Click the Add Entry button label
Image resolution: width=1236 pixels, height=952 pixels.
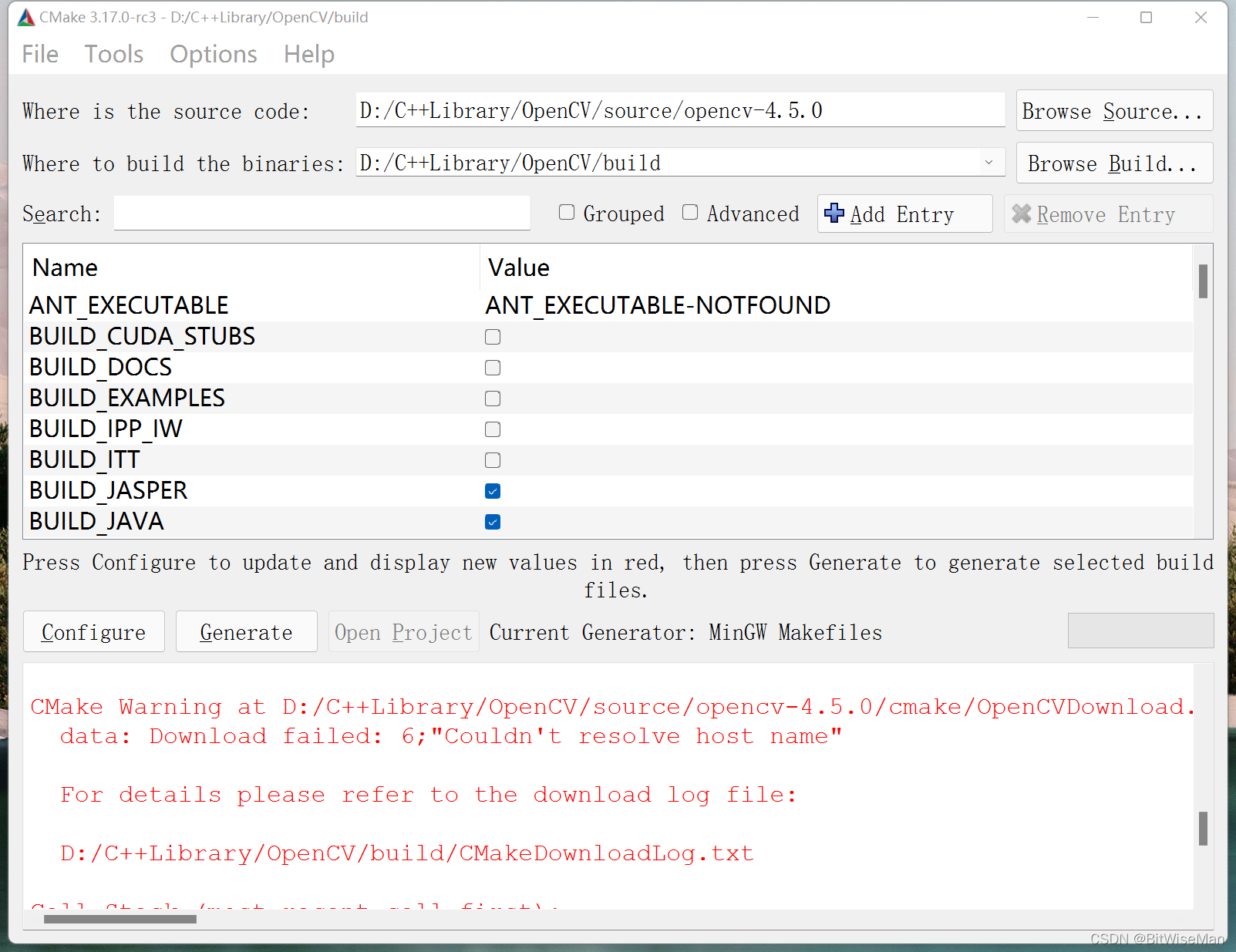tap(902, 214)
